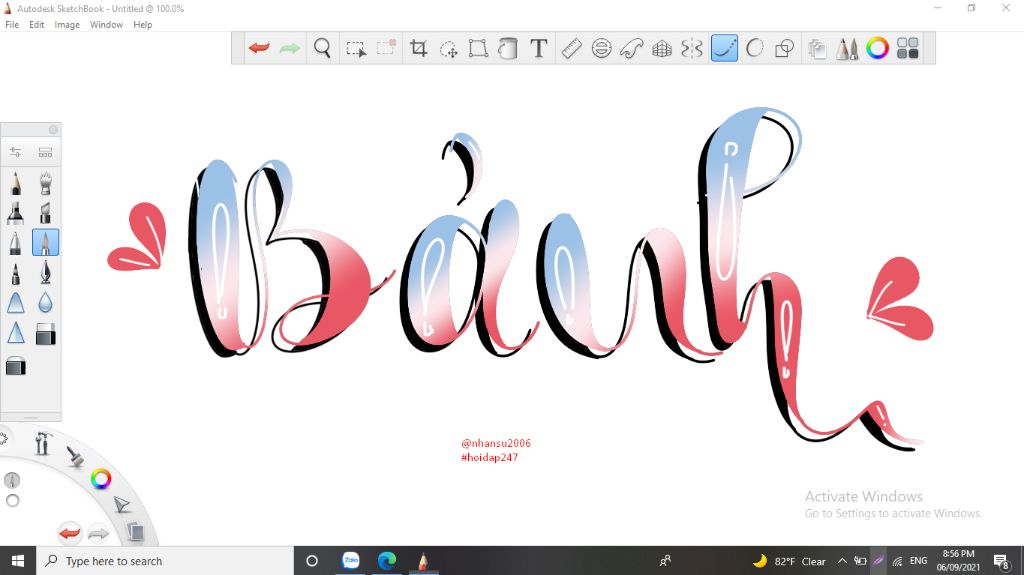Open the Brush Palette from toolbar
This screenshot has height=575, width=1024.
pyautogui.click(x=847, y=48)
